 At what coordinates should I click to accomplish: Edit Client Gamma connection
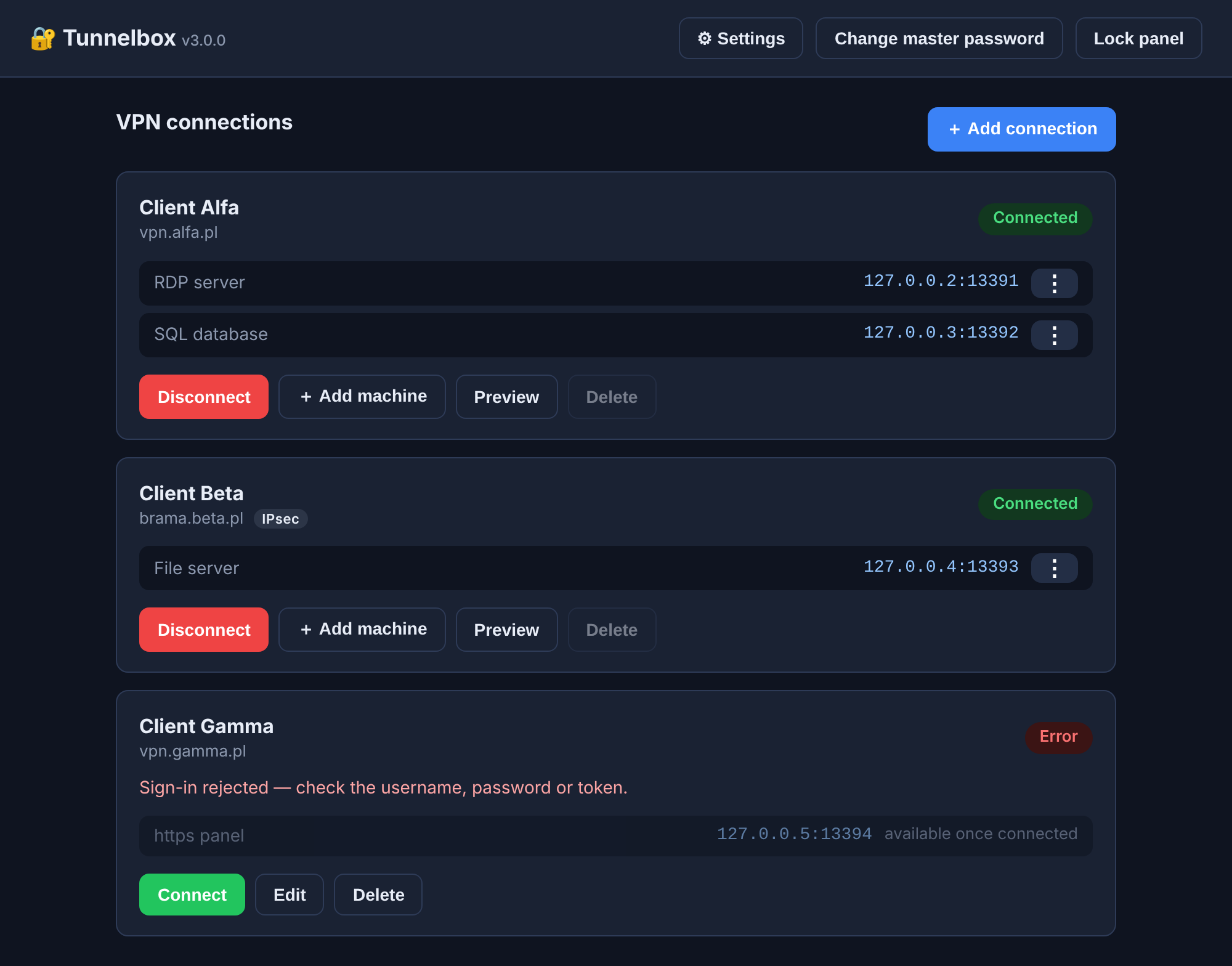point(290,895)
